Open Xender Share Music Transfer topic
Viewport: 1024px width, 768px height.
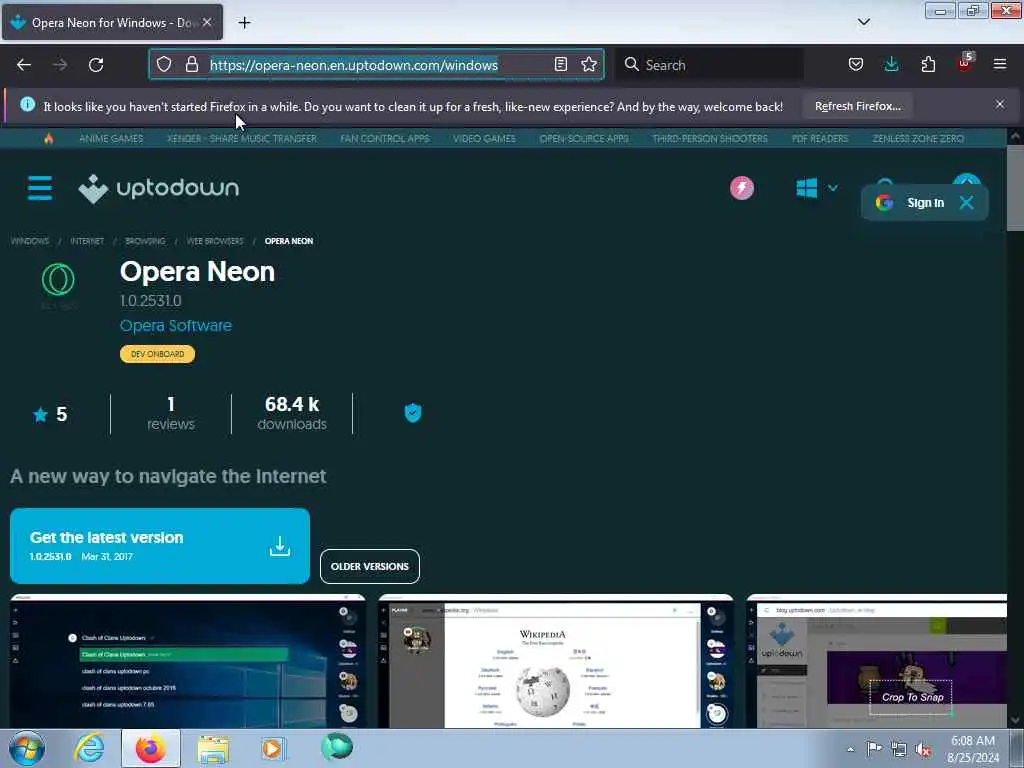pyautogui.click(x=242, y=138)
